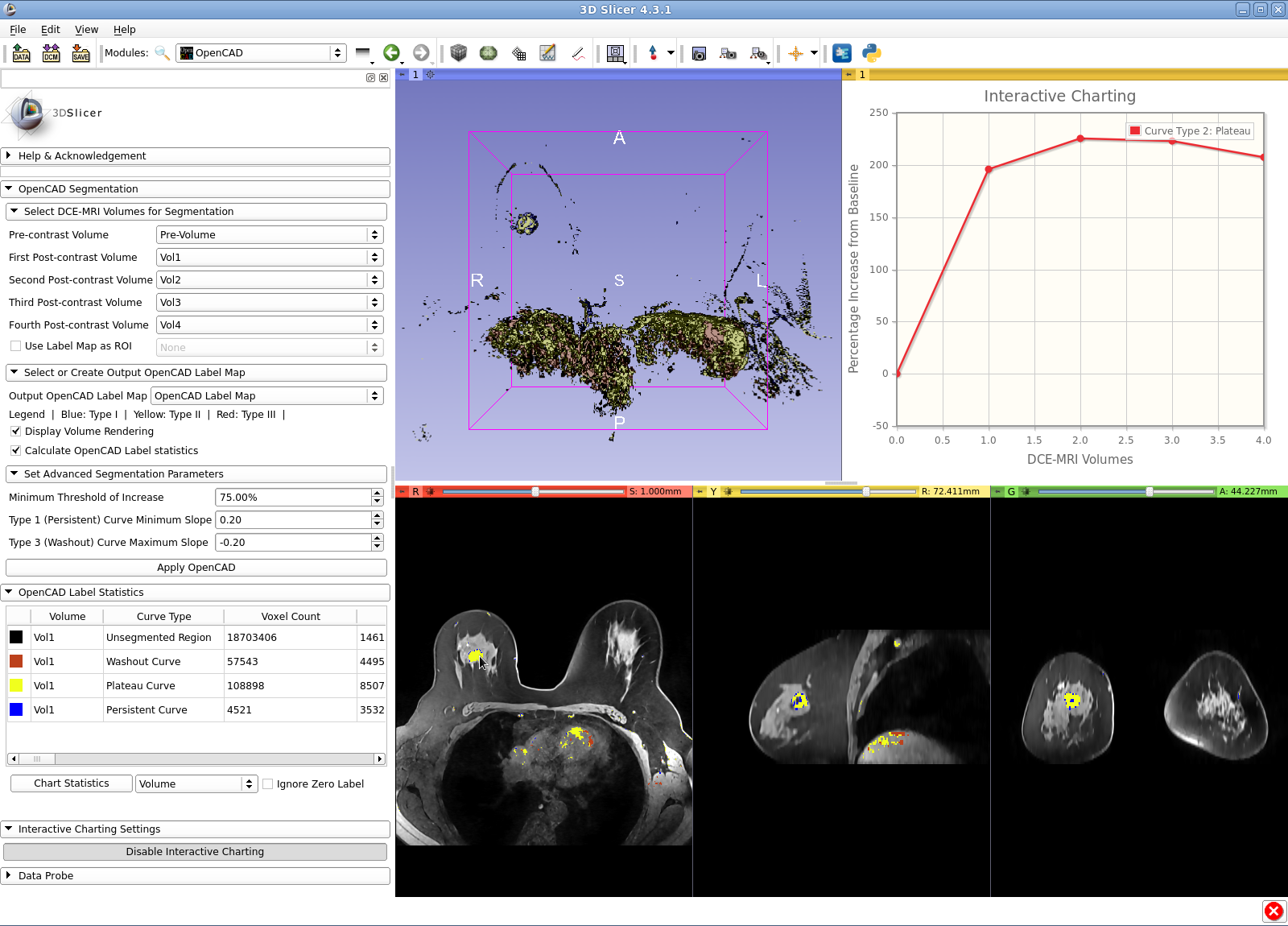Image resolution: width=1288 pixels, height=926 pixels.
Task: Check the Ignore Zero Label box
Action: coord(268,784)
